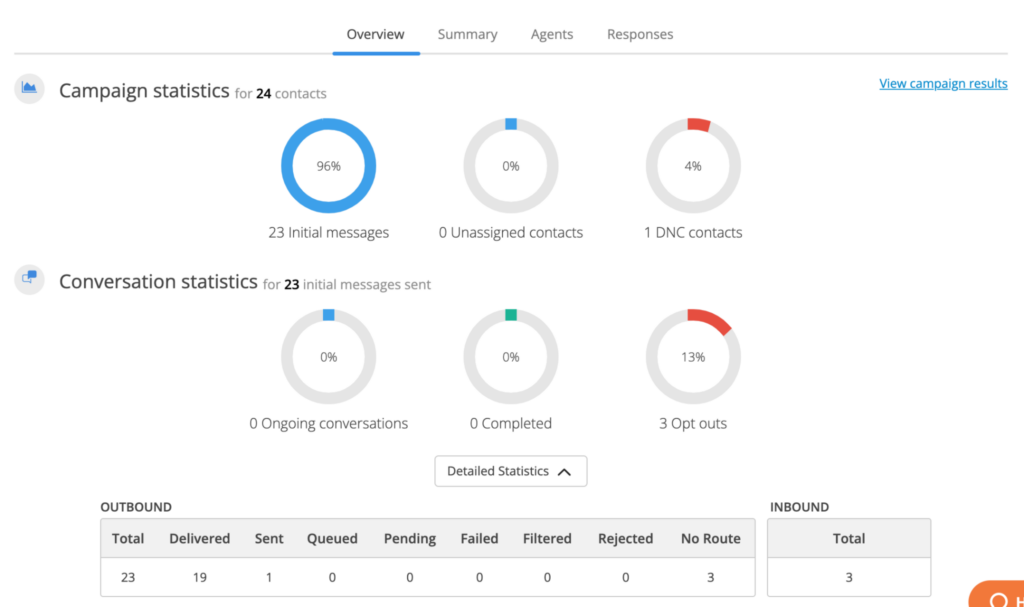The image size is (1024, 607).
Task: Click the Campaign statistics chart icon
Action: 29,88
